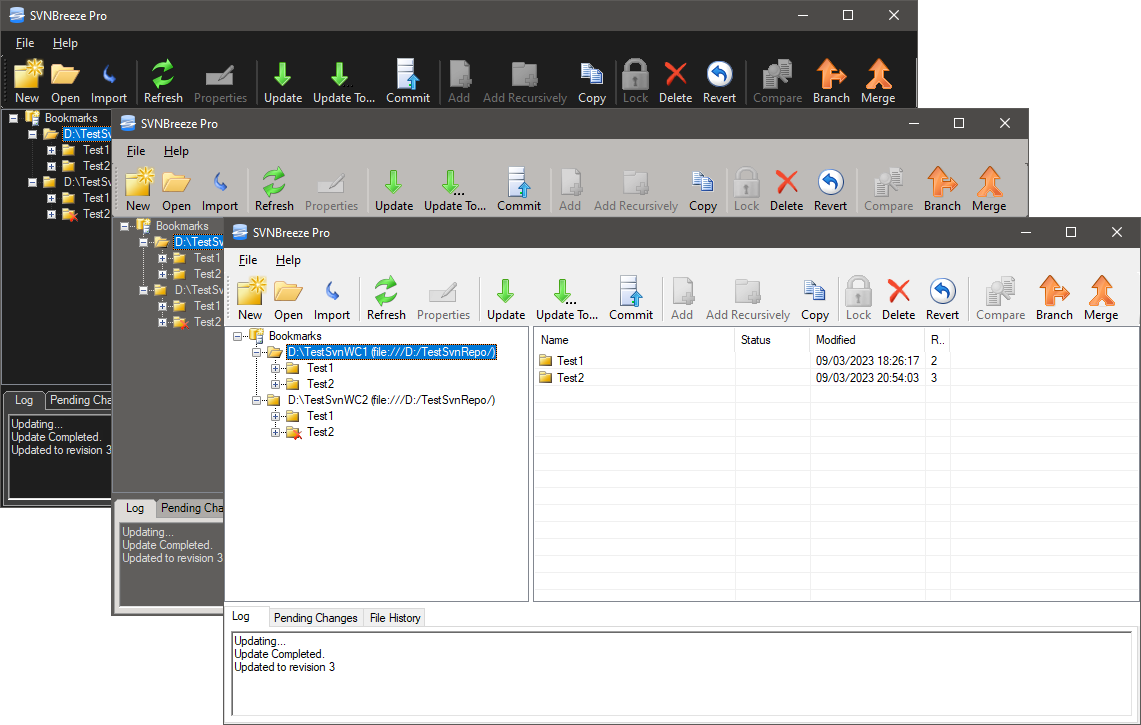This screenshot has height=725, width=1141.
Task: Click Update in dark back window
Action: [283, 82]
